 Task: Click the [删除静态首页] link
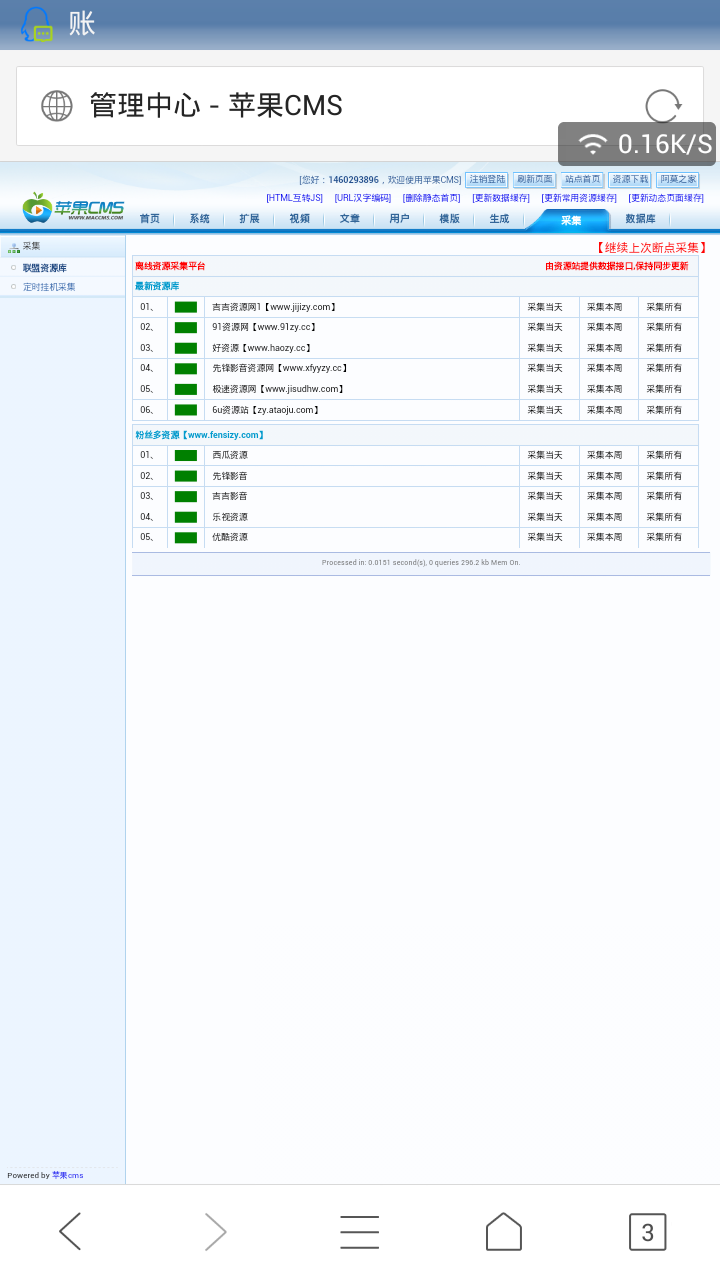[x=432, y=198]
